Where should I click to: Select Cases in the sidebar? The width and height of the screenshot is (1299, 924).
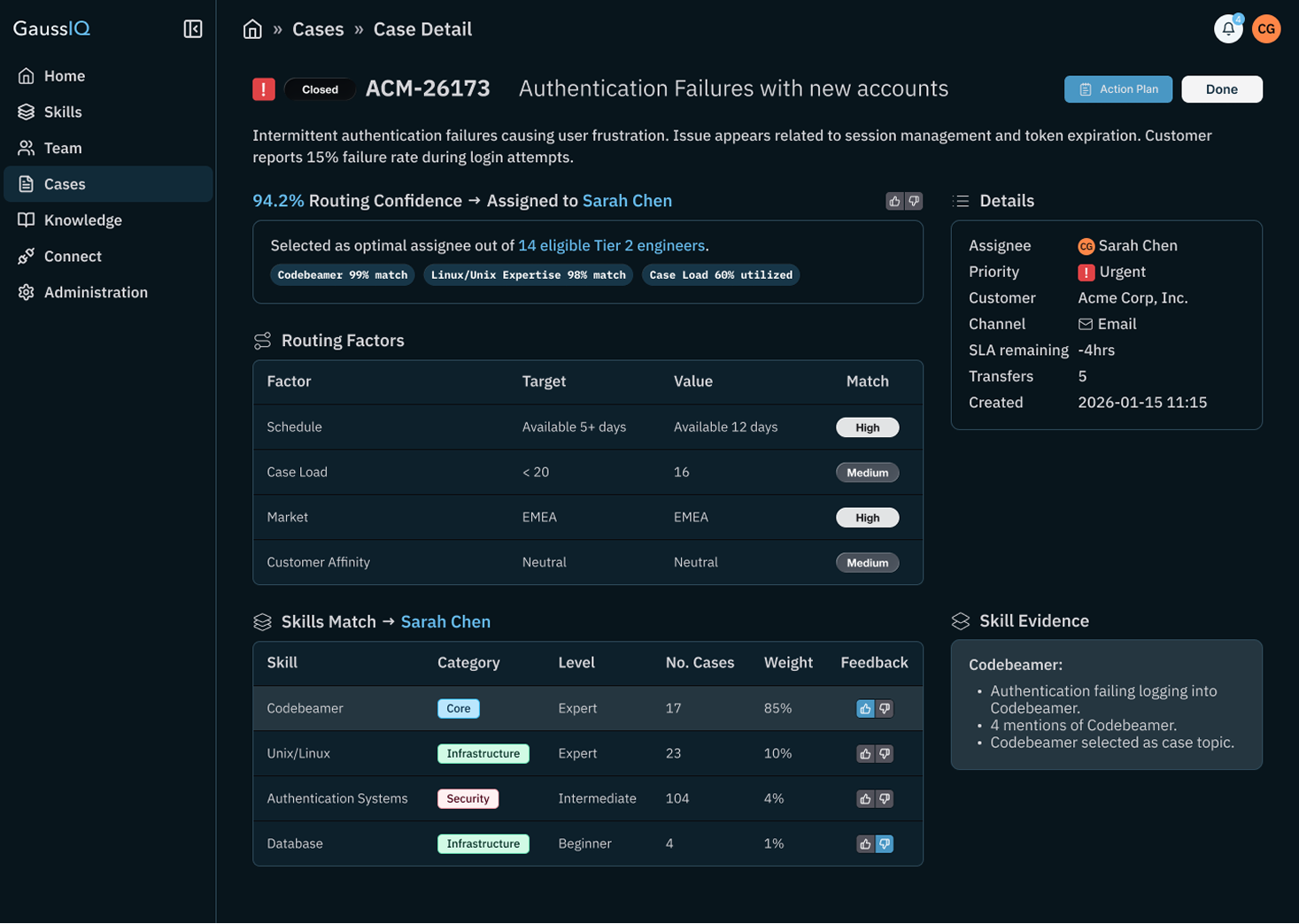pyautogui.click(x=108, y=184)
